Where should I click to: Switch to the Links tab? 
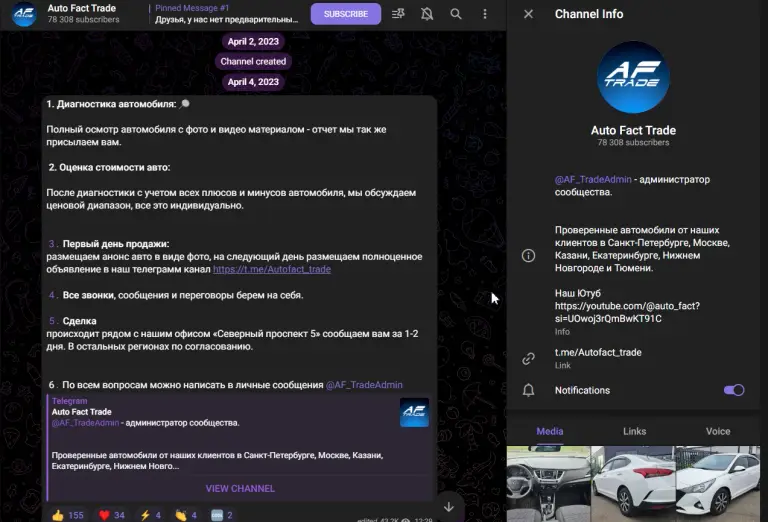(634, 431)
